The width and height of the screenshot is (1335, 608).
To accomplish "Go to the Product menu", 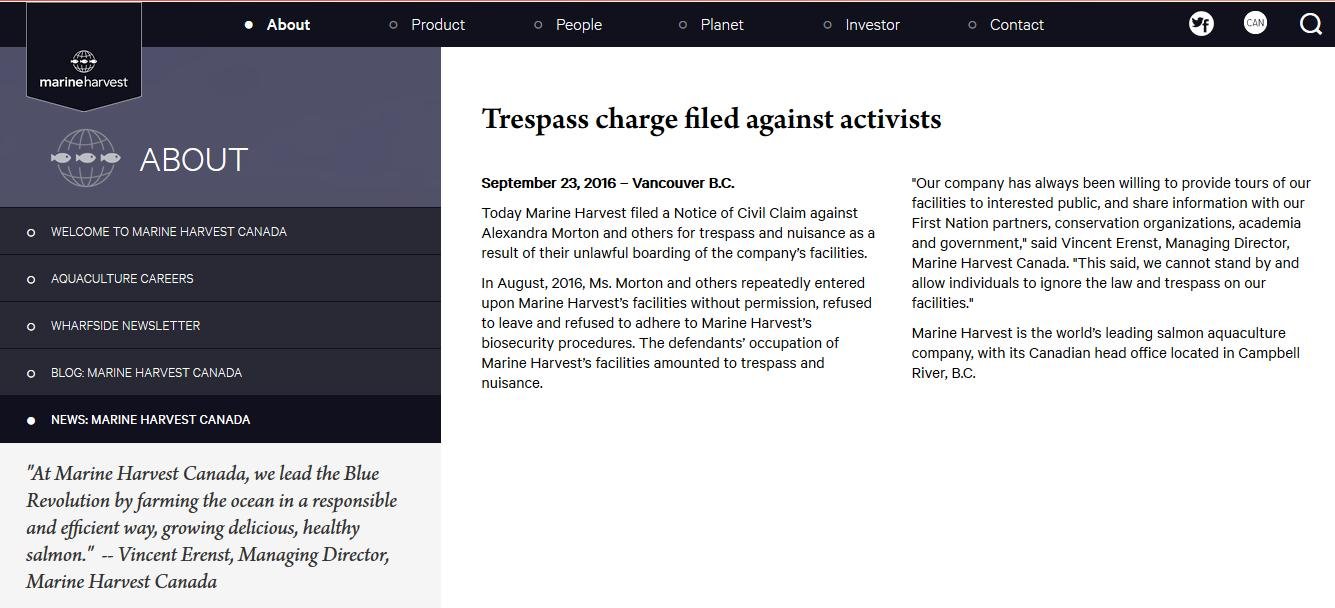I will pos(437,25).
